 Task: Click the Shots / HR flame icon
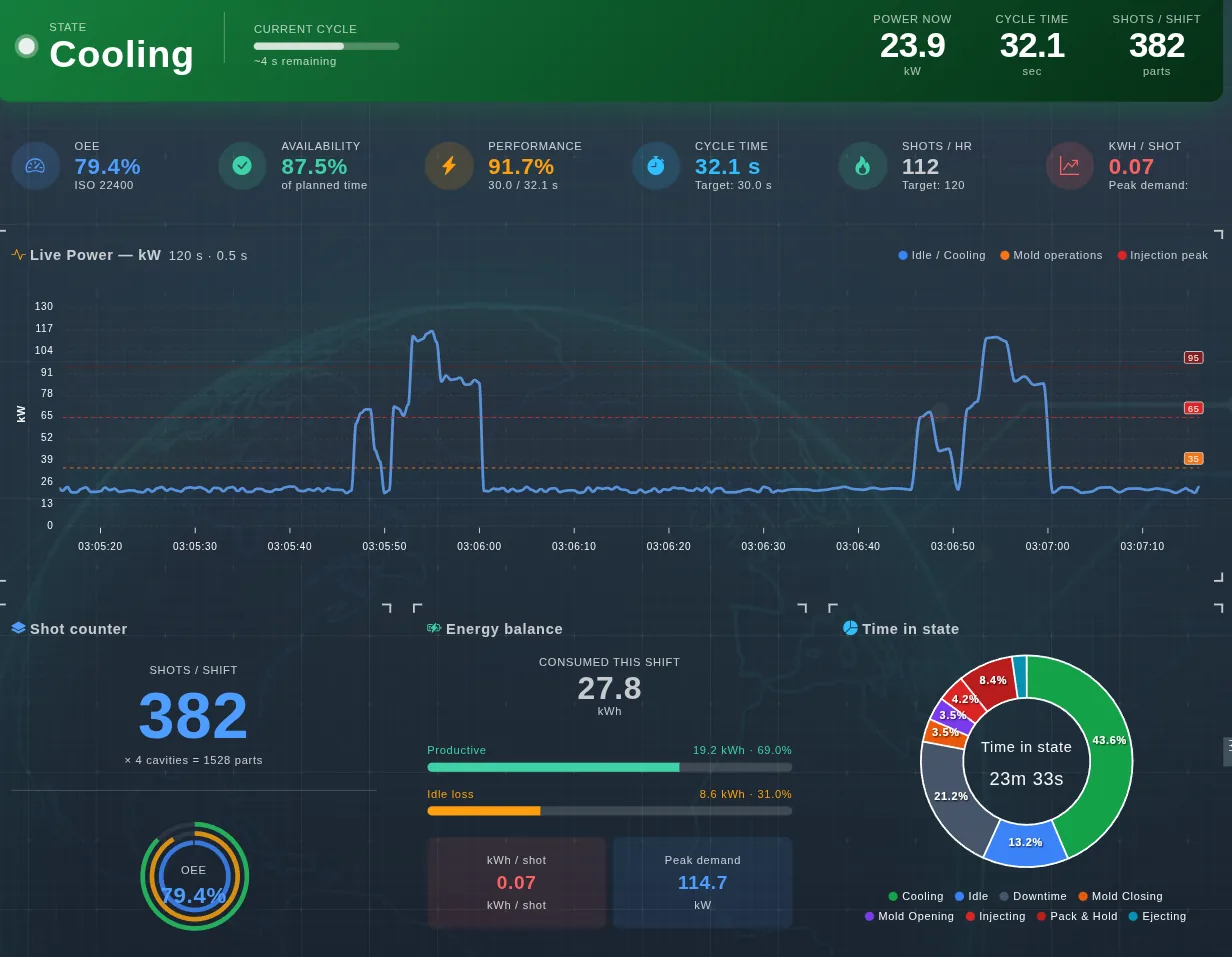coord(863,166)
